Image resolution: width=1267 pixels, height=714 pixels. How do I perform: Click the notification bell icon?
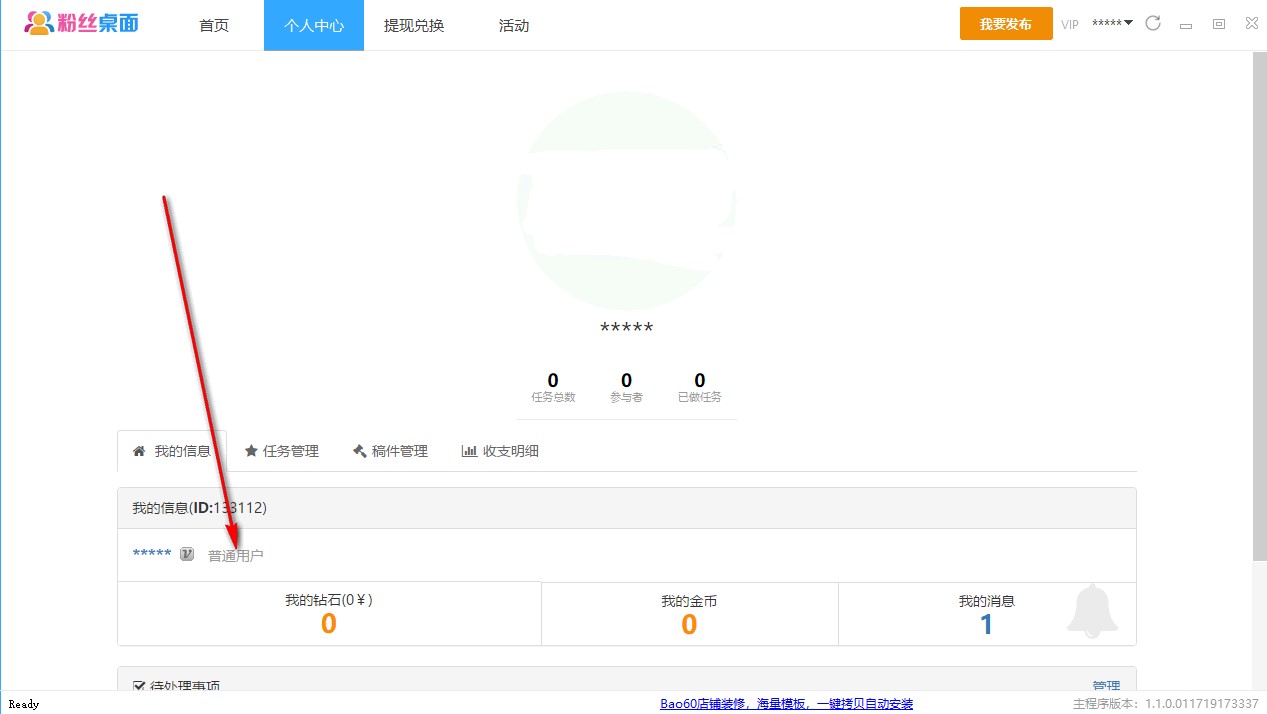[x=1091, y=611]
